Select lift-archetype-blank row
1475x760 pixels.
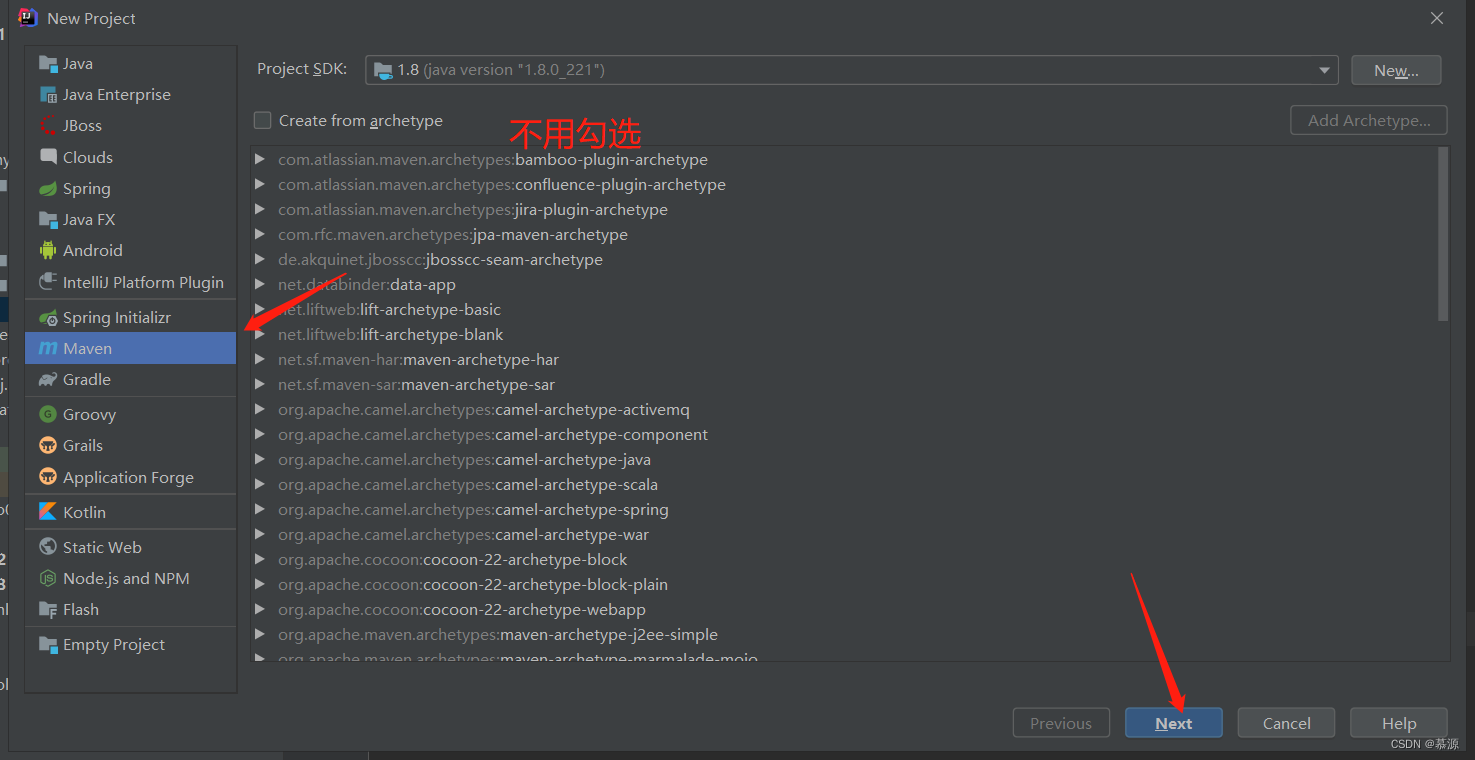(x=843, y=335)
